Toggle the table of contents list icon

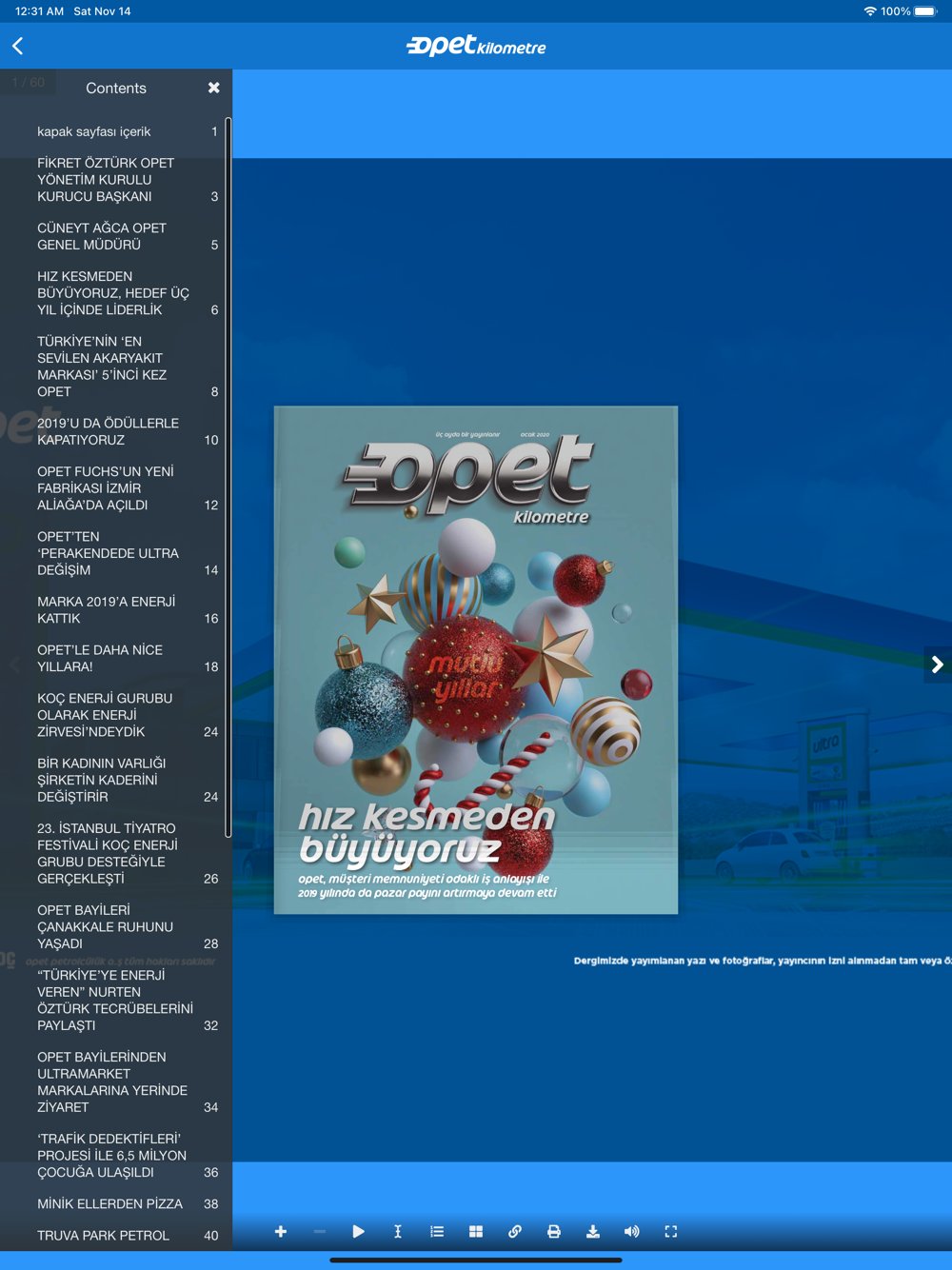(x=436, y=1232)
